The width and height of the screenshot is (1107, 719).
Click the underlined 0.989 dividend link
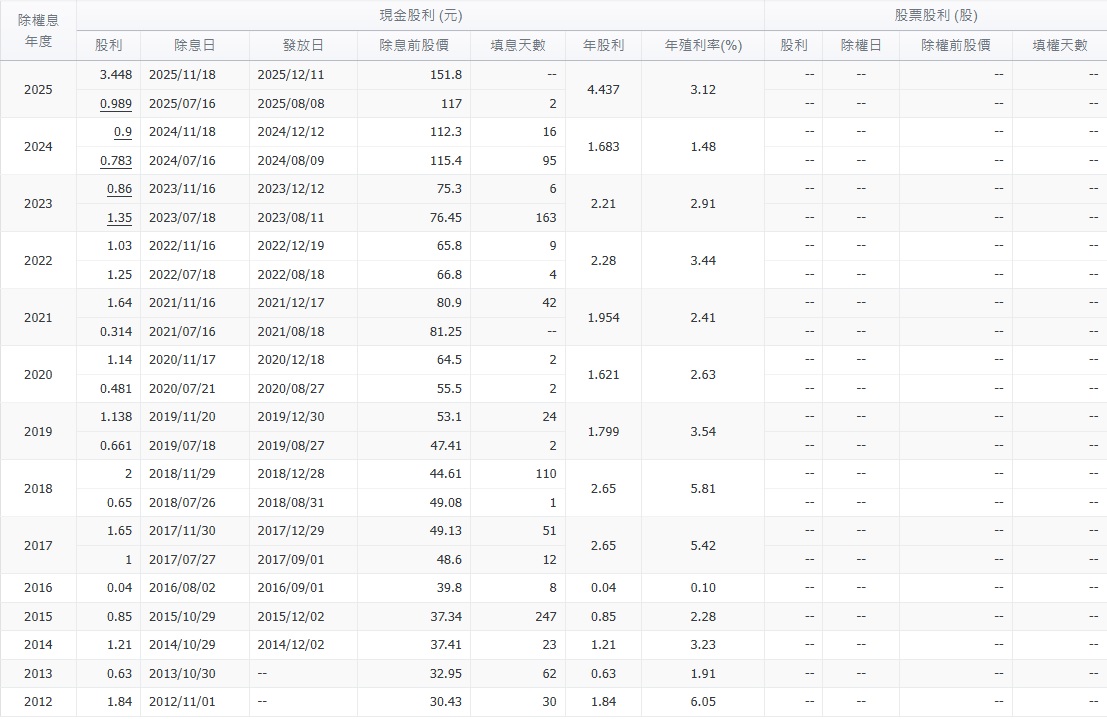116,103
